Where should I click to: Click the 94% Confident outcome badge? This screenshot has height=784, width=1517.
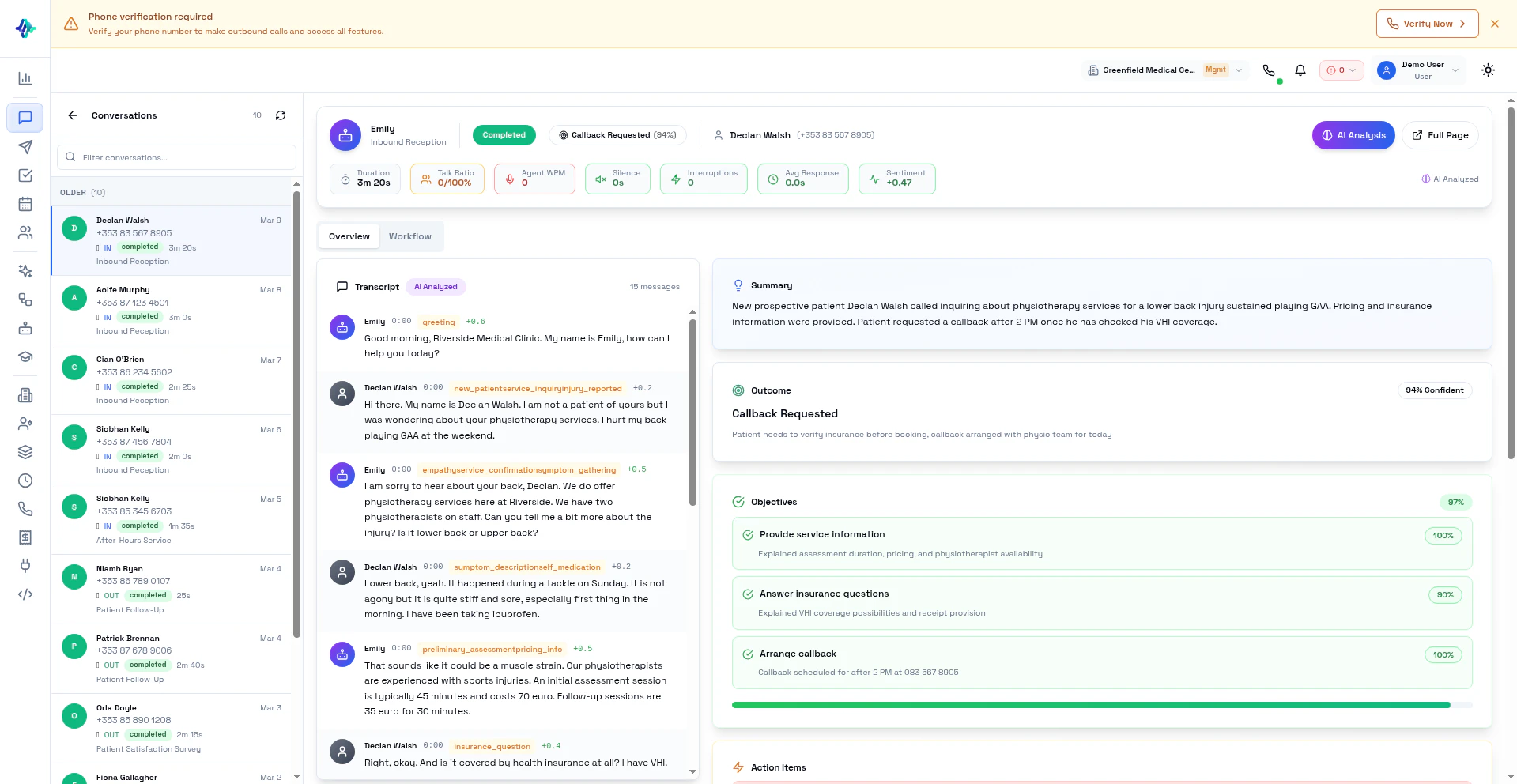(1435, 390)
